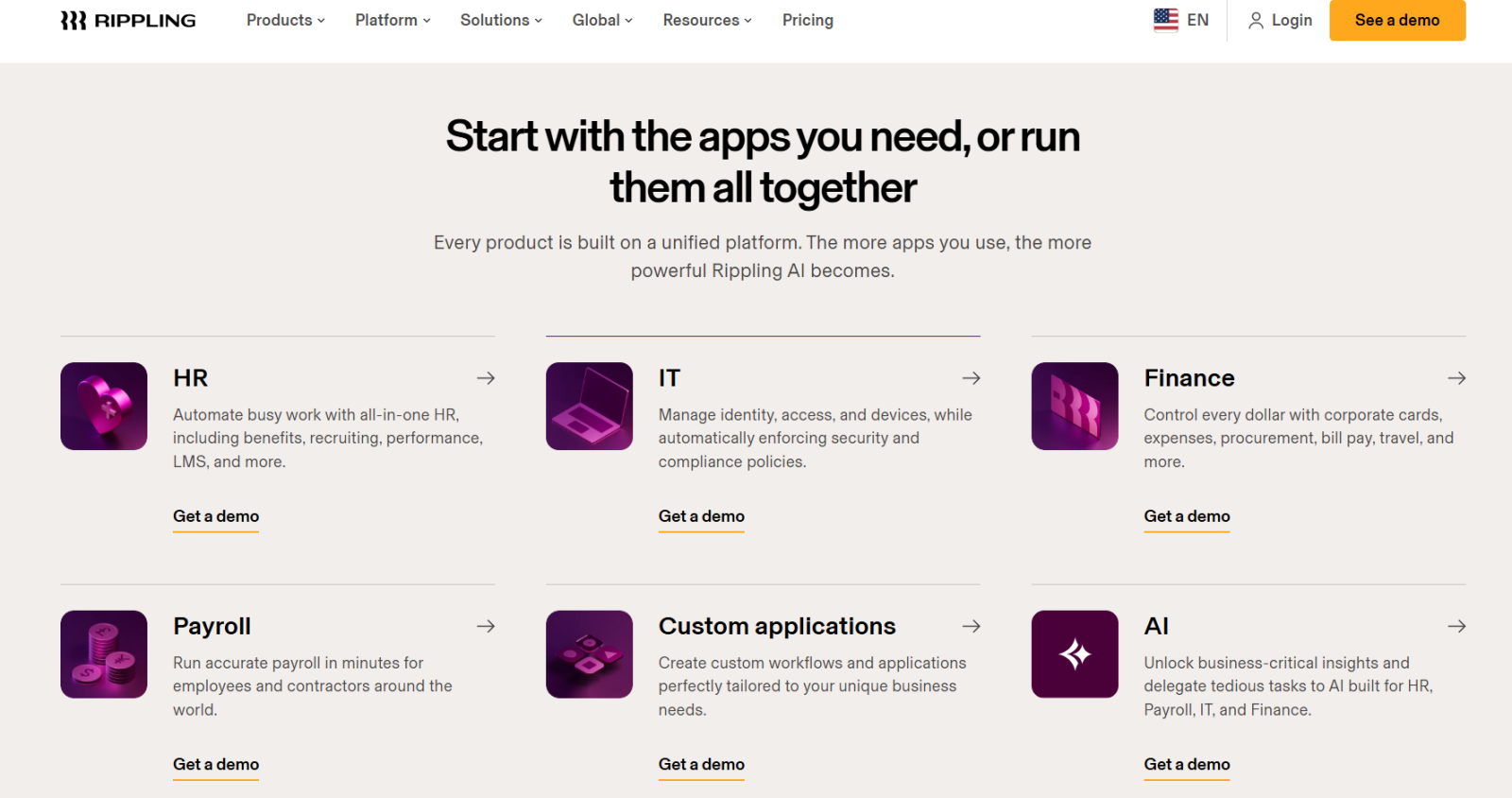This screenshot has width=1512, height=798.
Task: Expand the Solutions menu
Action: point(501,20)
